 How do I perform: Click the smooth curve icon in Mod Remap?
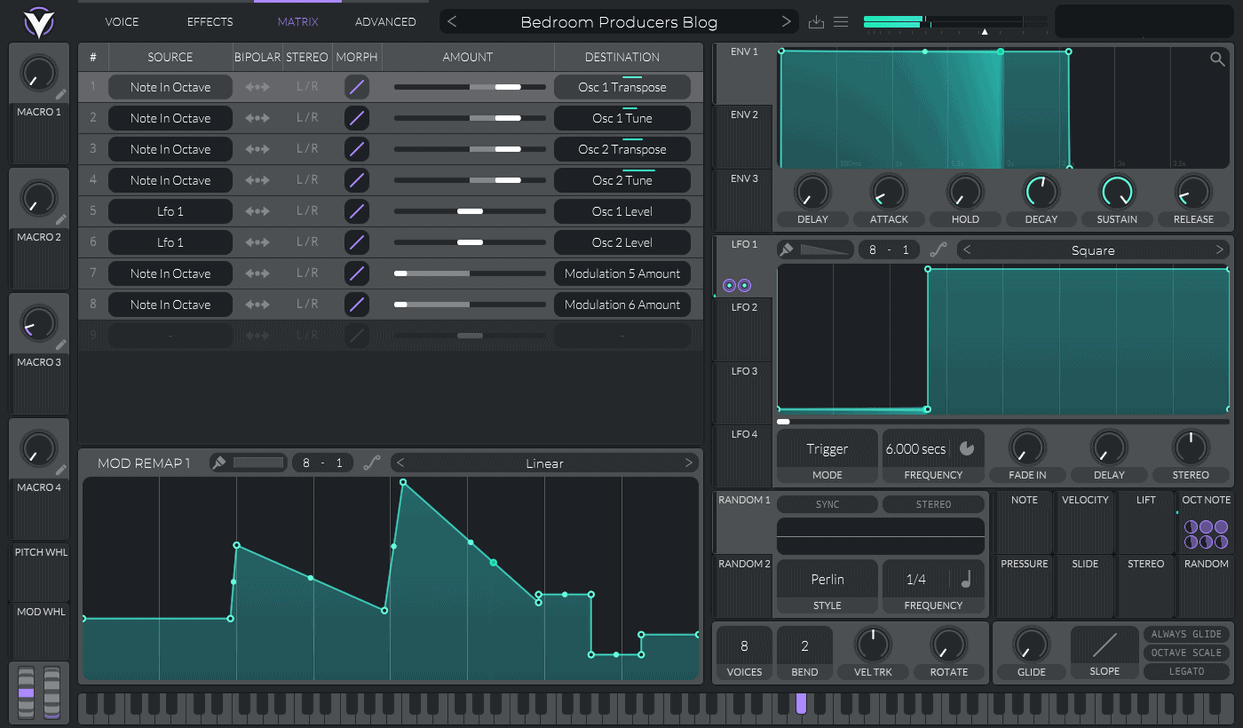click(372, 463)
